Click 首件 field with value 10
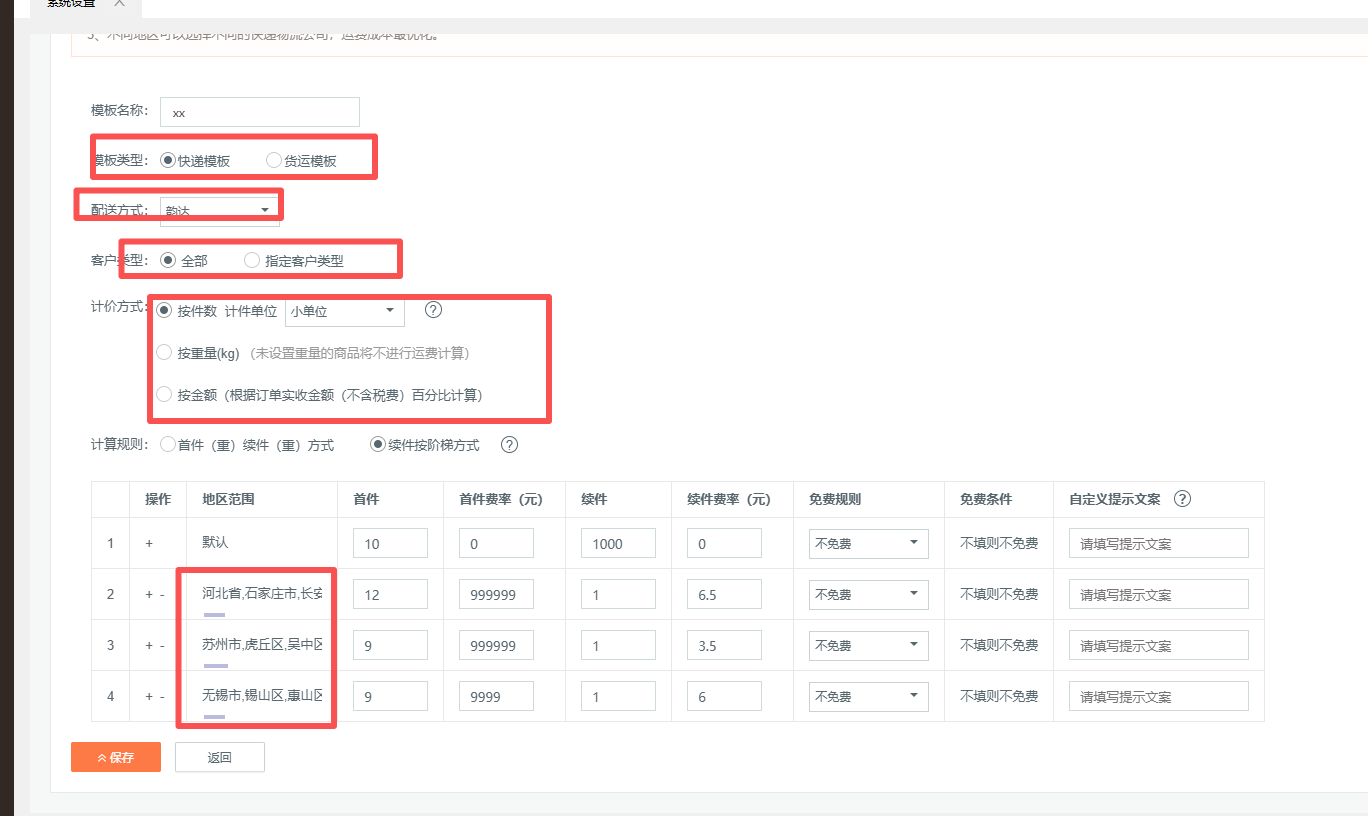The height and width of the screenshot is (816, 1368). [390, 544]
